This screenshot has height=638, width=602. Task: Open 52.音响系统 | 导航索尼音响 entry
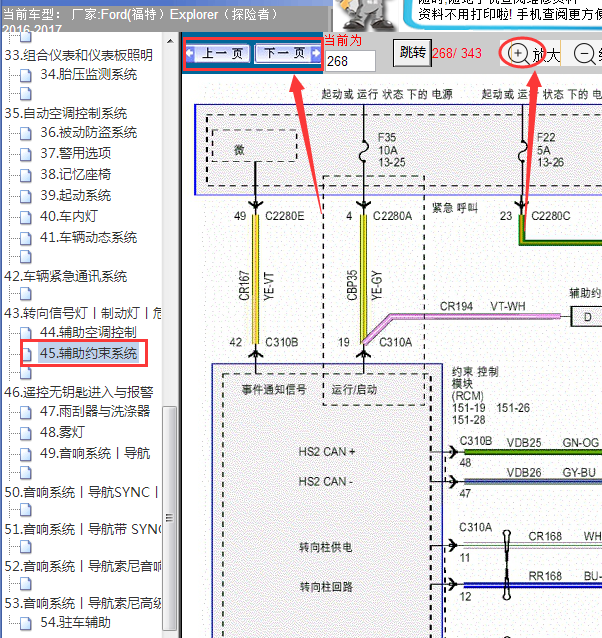(83, 566)
